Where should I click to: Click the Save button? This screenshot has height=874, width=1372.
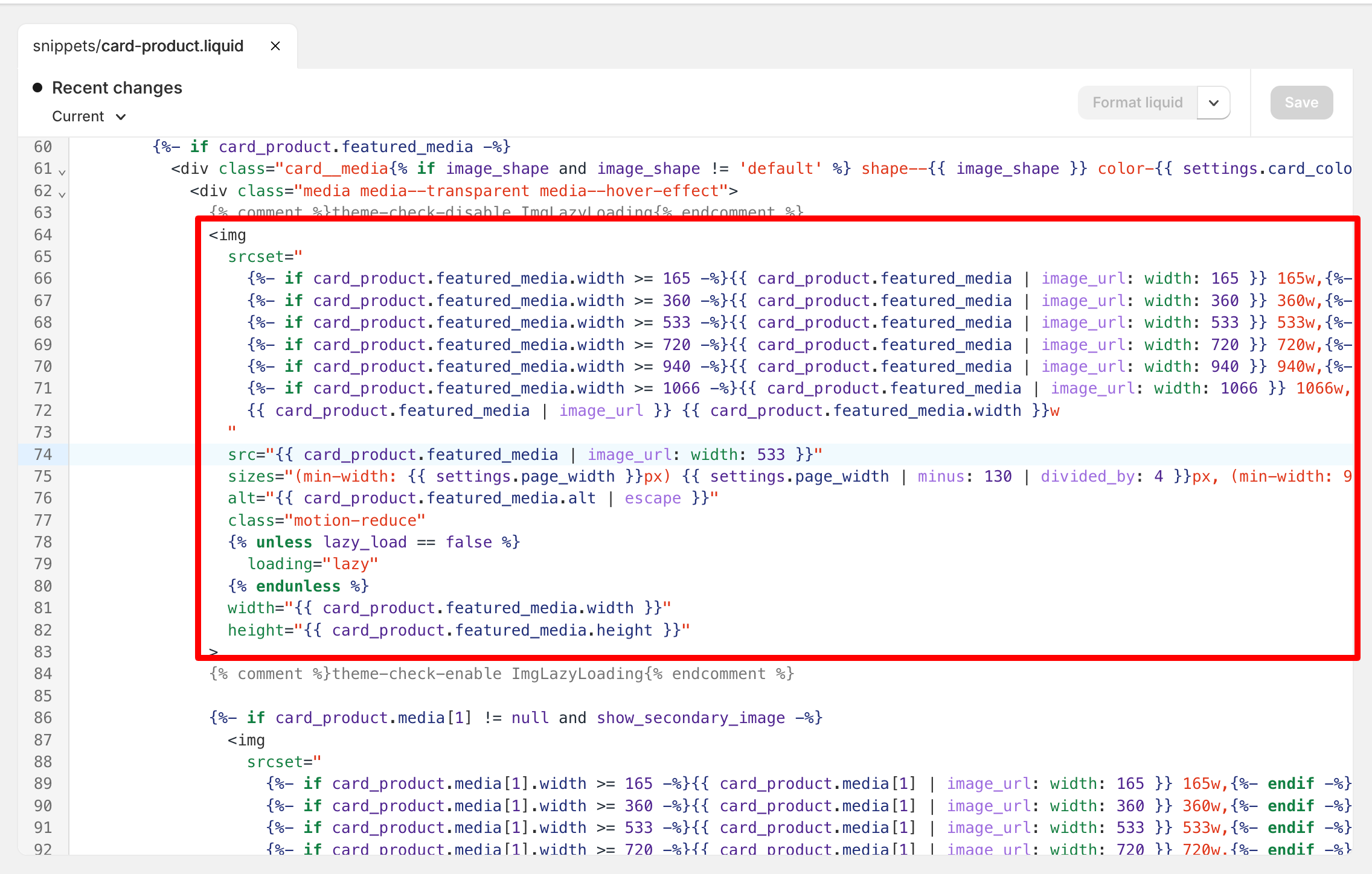coord(1301,103)
